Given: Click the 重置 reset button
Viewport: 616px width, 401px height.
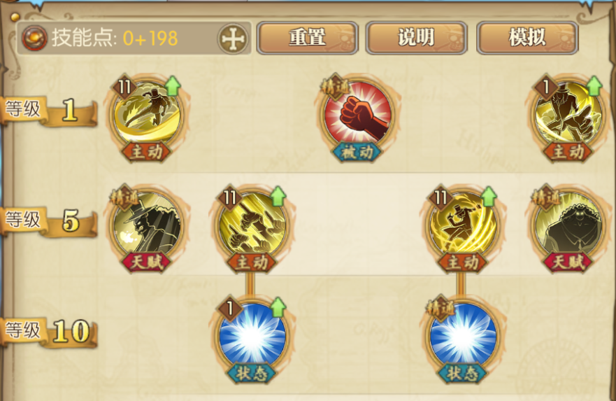Looking at the screenshot, I should (307, 38).
